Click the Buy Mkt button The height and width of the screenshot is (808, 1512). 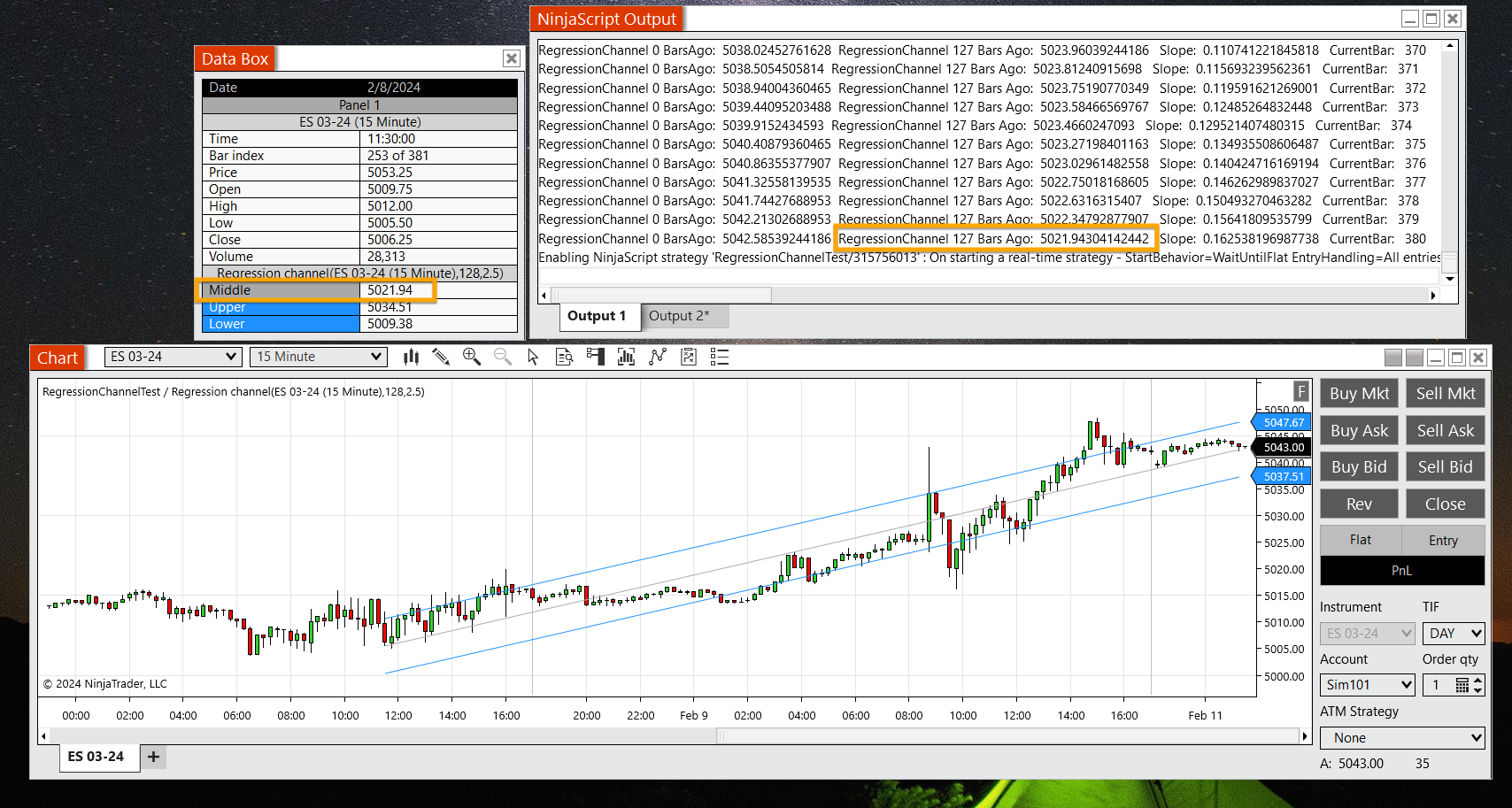point(1359,394)
